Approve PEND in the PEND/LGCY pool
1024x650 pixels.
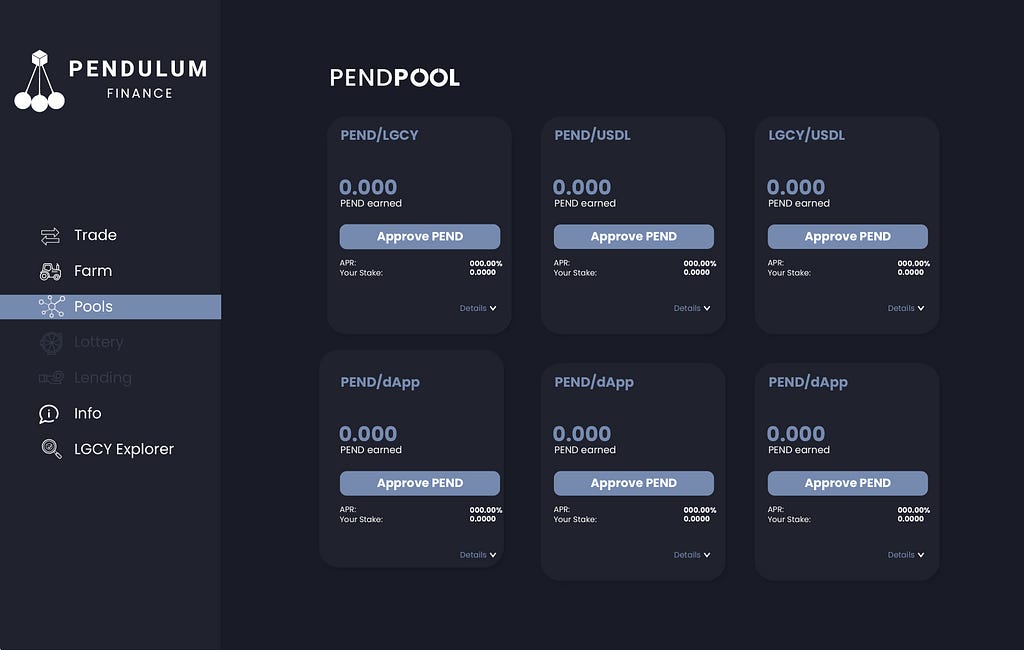click(420, 236)
